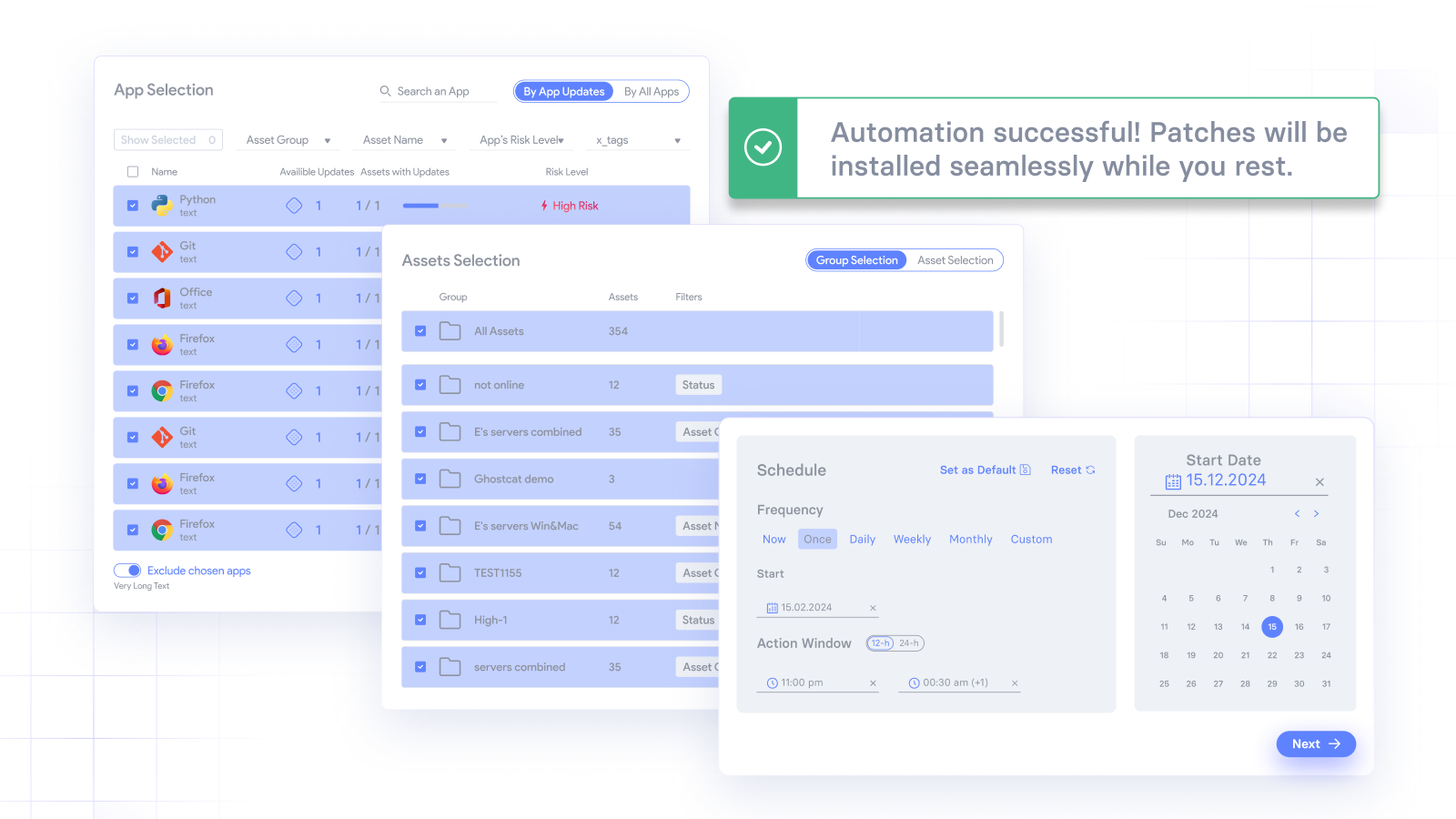Close the Start Date picker with X
1456x819 pixels.
click(1319, 482)
